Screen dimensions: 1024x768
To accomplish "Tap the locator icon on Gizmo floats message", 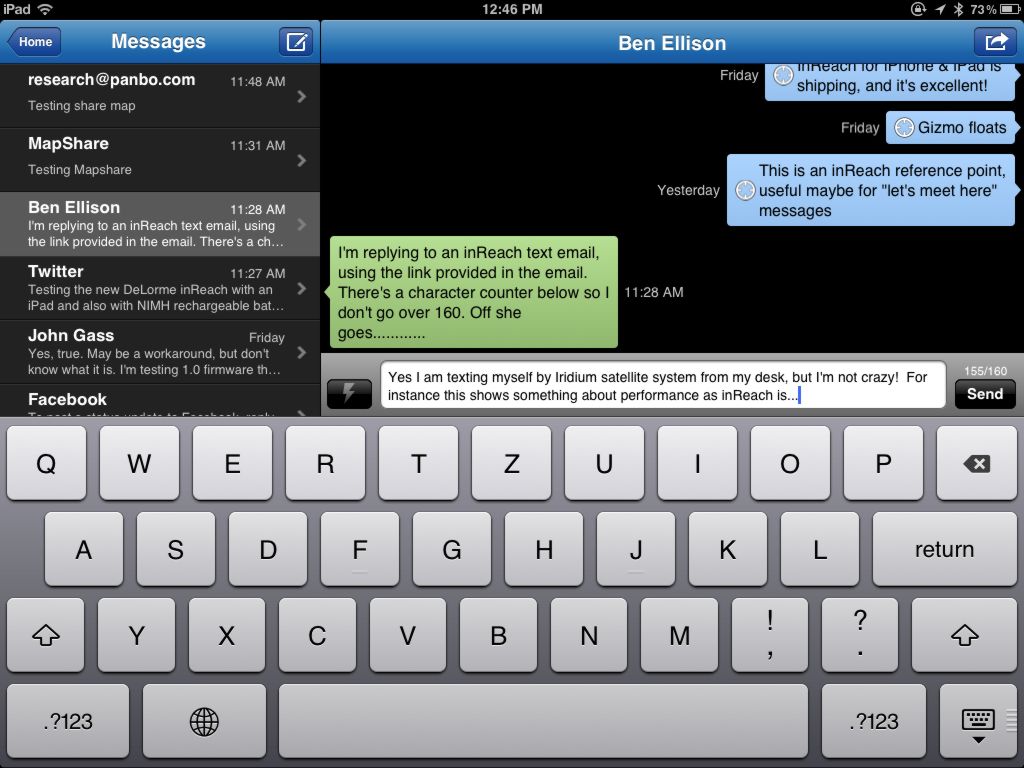I will tap(904, 127).
